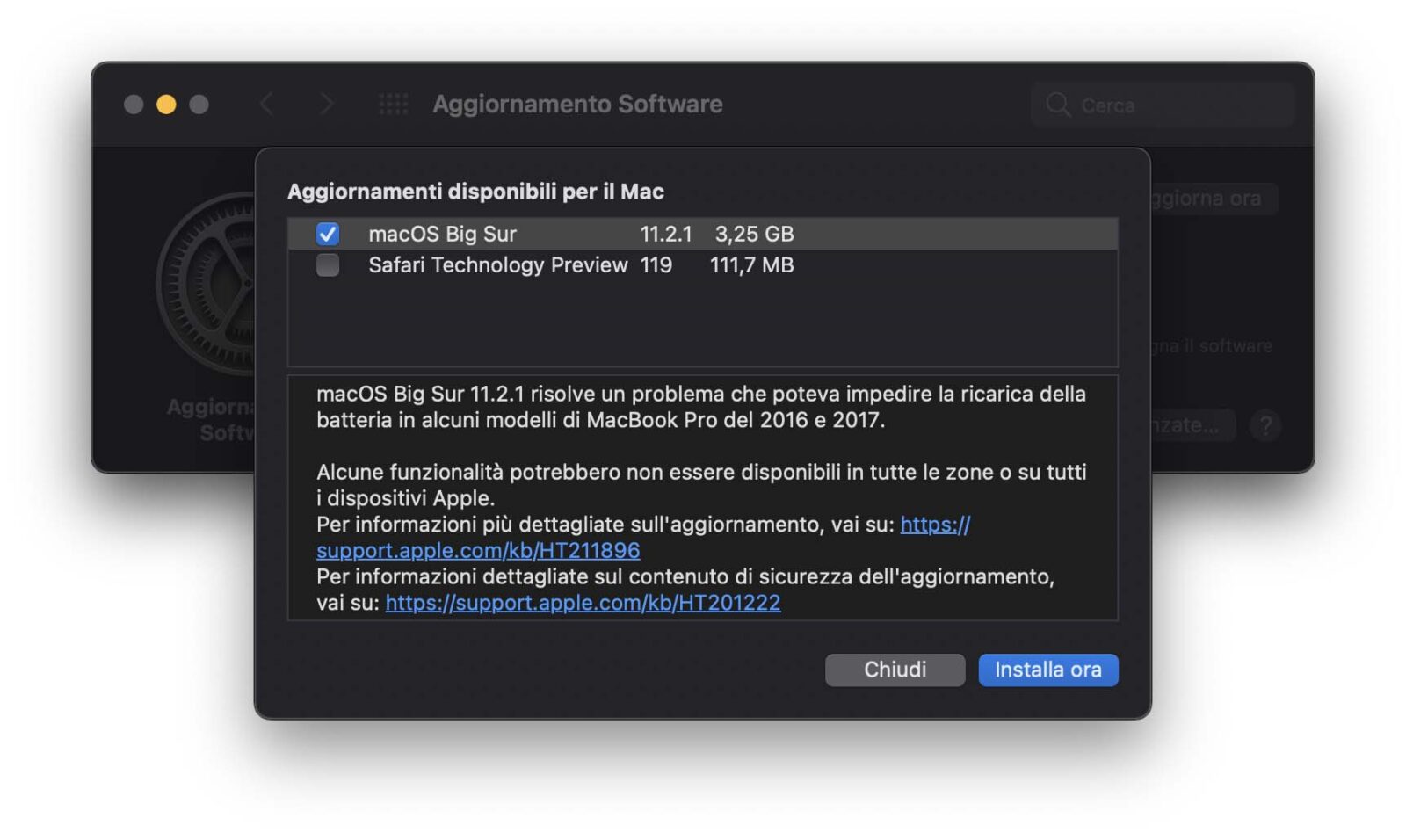Enable the Safari Technology Preview 119 checkbox
The image size is (1406, 840).
click(x=327, y=264)
